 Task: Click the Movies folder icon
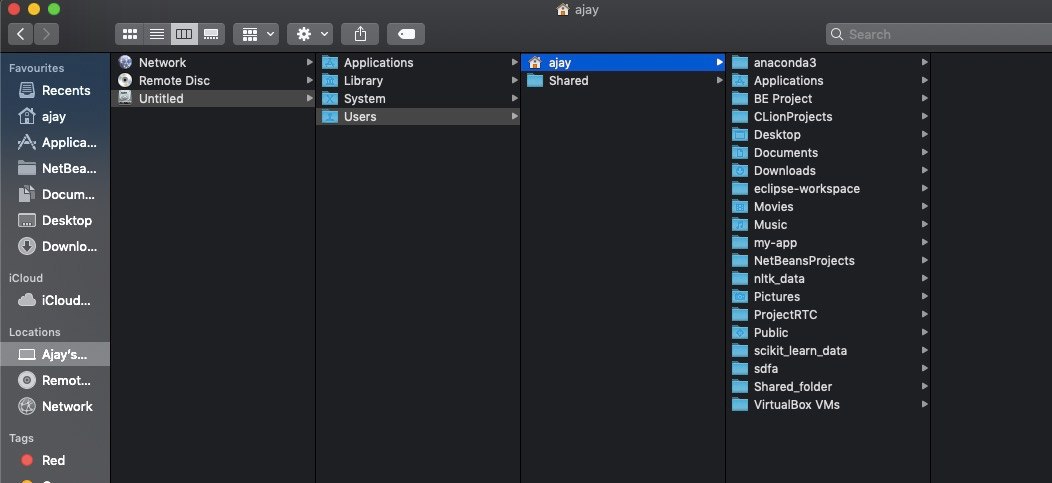point(739,207)
